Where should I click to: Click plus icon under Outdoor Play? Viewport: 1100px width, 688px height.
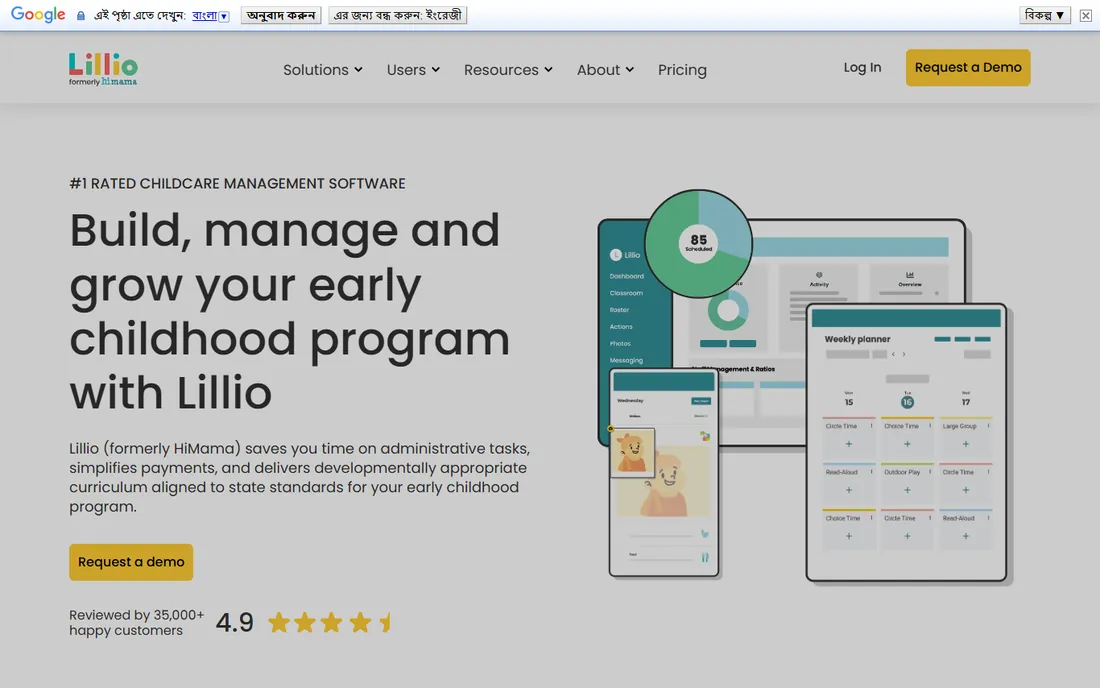(907, 490)
